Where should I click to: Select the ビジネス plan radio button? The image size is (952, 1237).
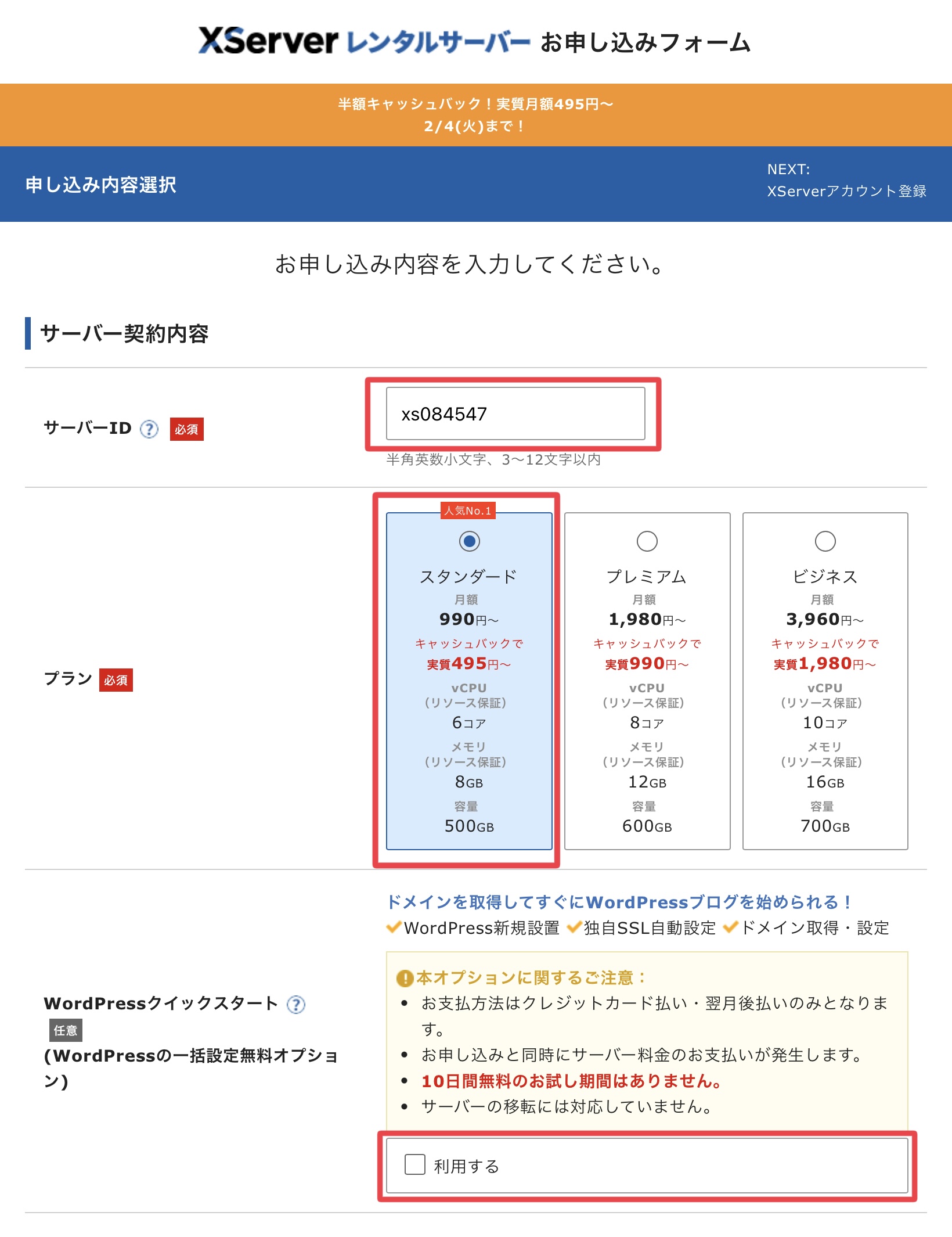825,541
